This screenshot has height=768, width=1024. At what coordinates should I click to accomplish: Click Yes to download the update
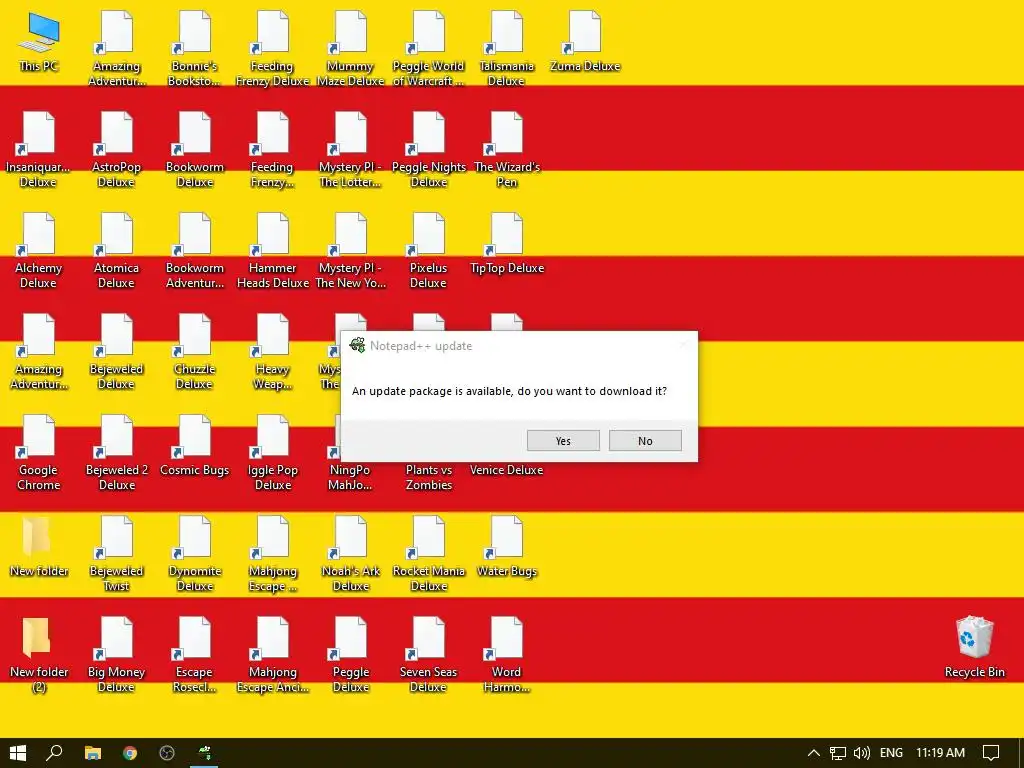click(563, 441)
